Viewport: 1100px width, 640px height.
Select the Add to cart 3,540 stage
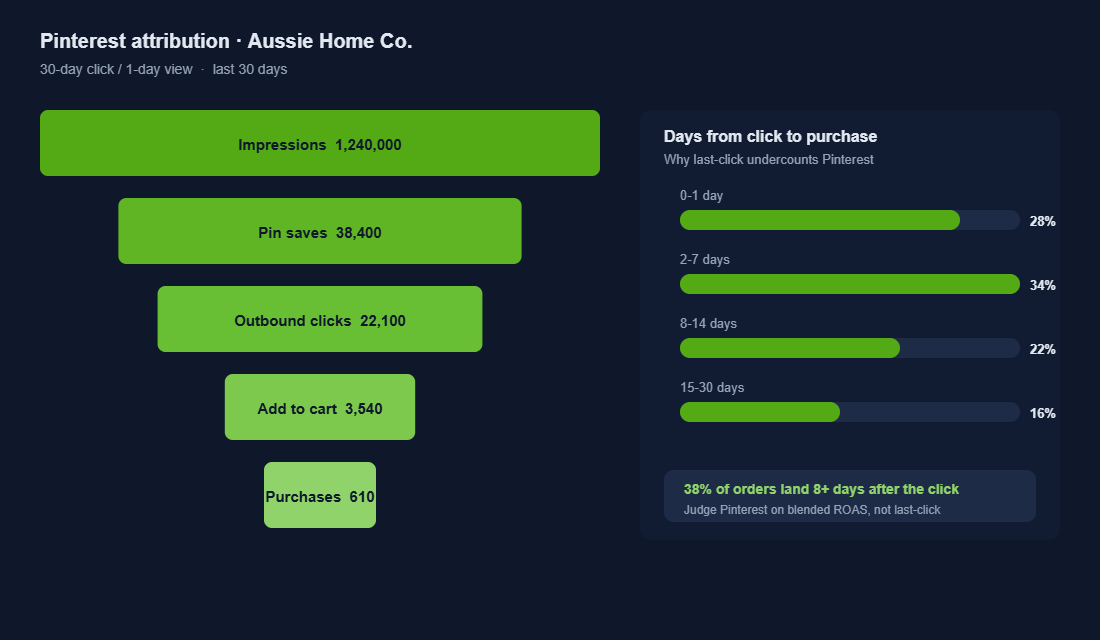pos(320,407)
